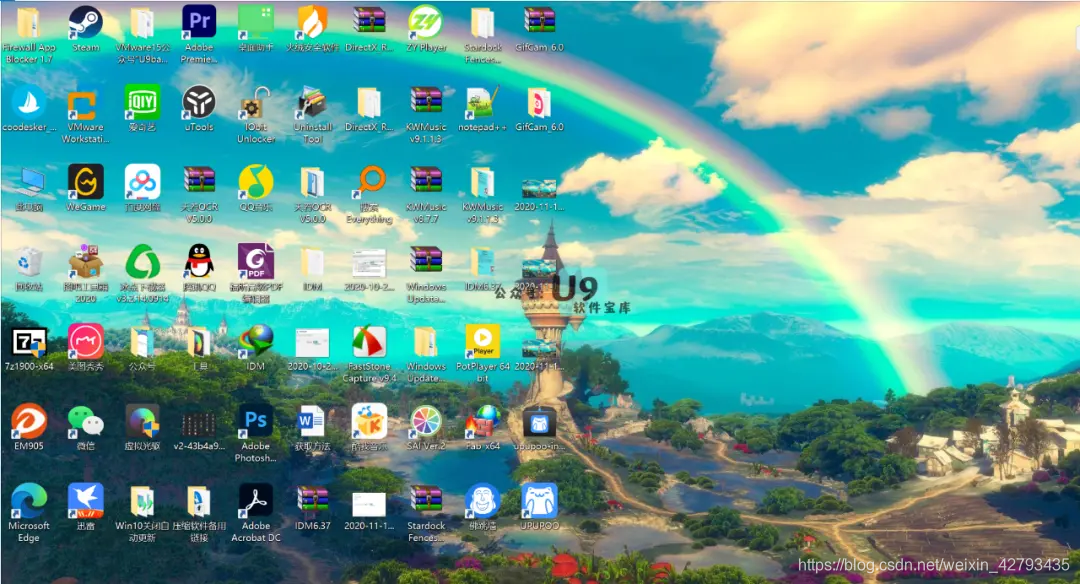1080x584 pixels.
Task: Open the Windows Update folder
Action: coord(426,342)
